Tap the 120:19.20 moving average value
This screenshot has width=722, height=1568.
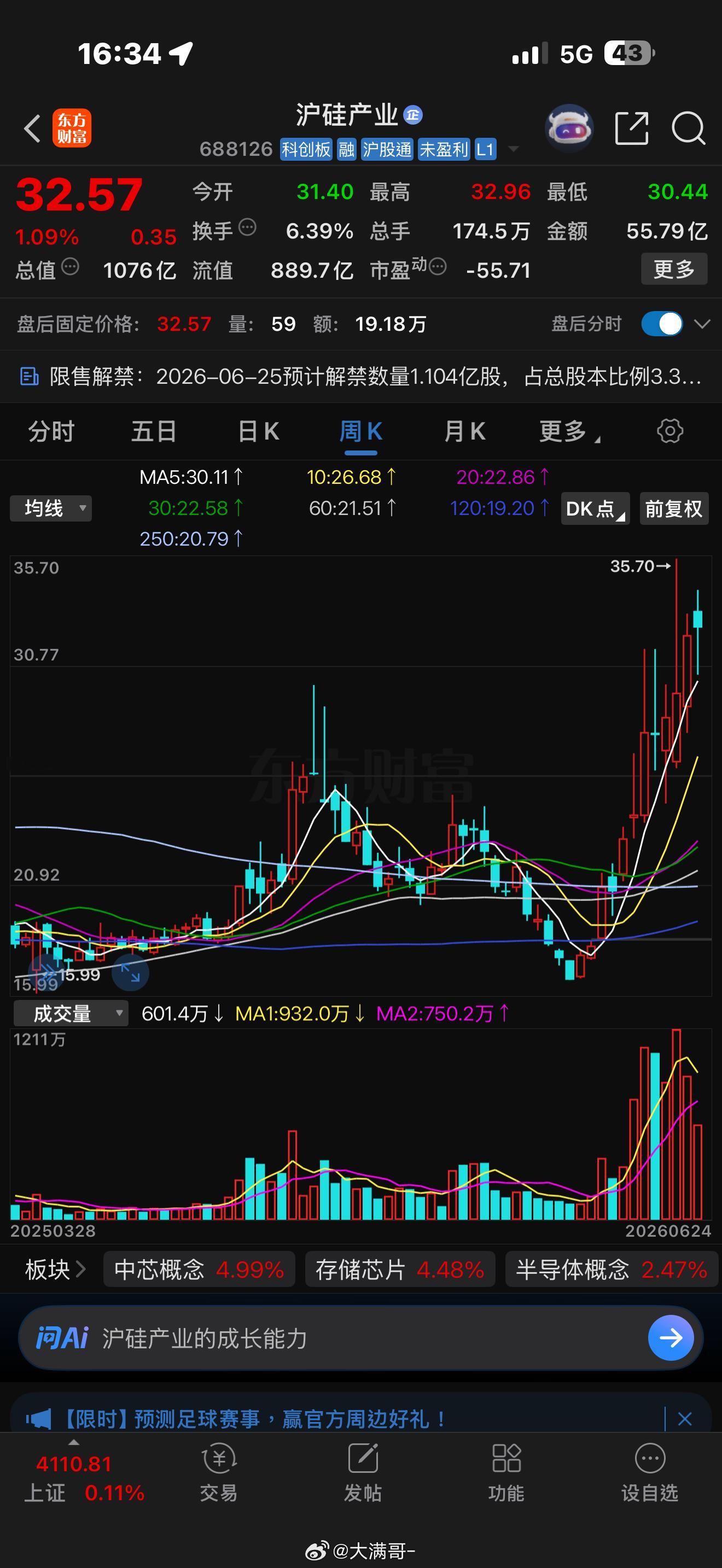tap(499, 508)
